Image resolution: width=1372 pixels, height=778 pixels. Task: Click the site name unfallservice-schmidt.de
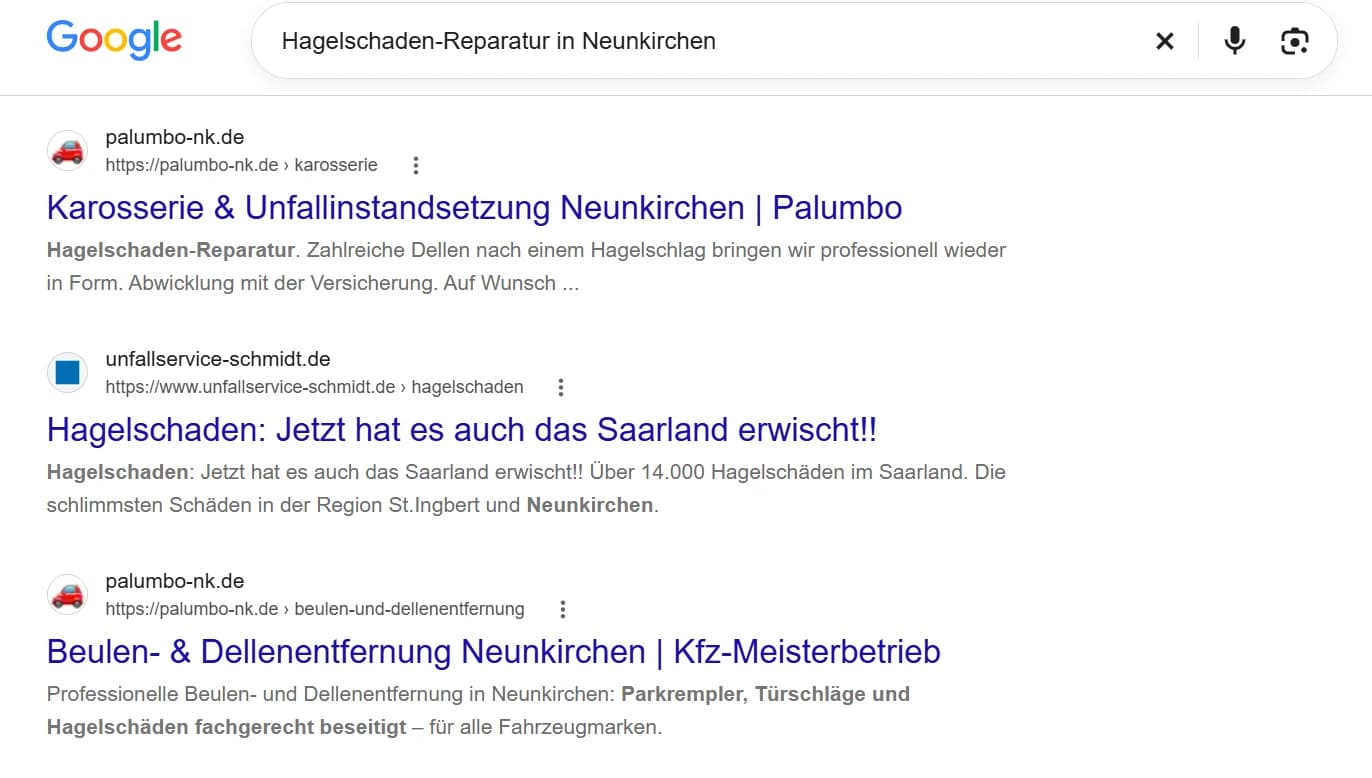point(218,359)
